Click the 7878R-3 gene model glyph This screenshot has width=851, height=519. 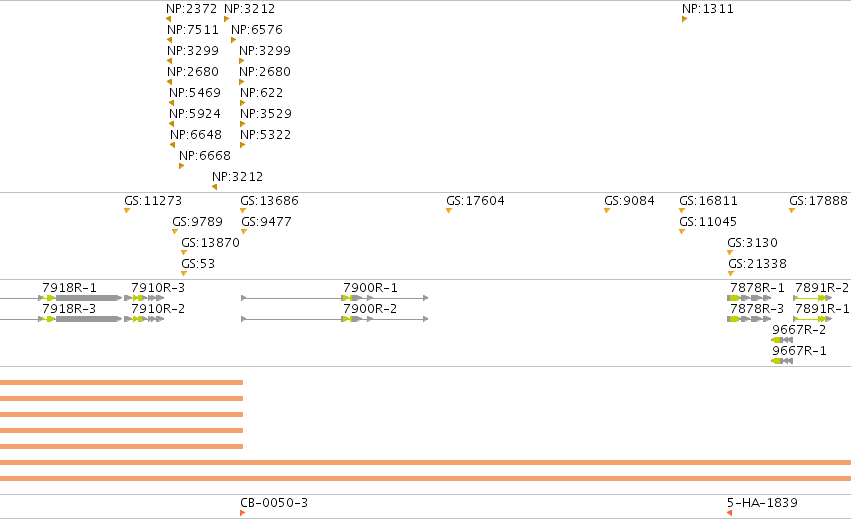(749, 319)
